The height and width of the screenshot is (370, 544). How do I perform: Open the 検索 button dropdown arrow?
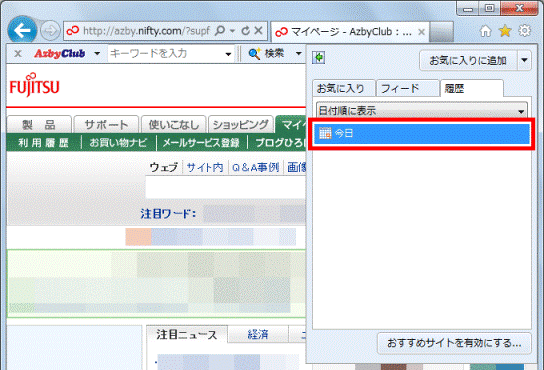point(299,54)
